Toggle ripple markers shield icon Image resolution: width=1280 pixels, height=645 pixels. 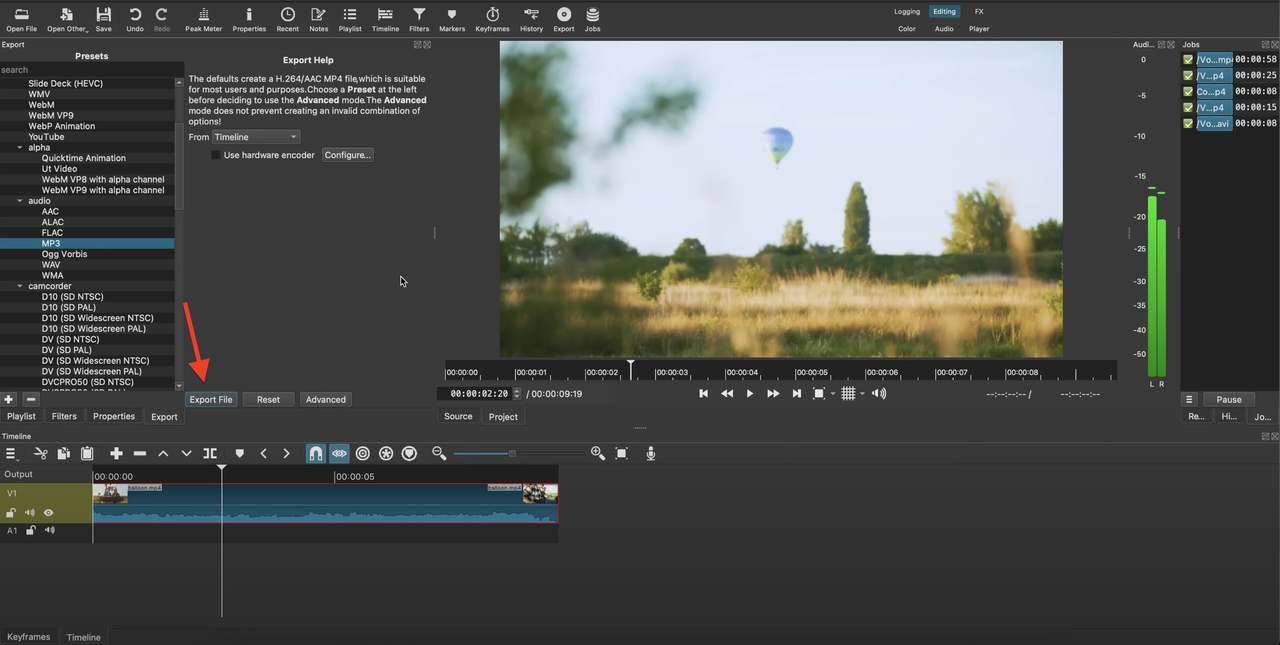(x=409, y=454)
